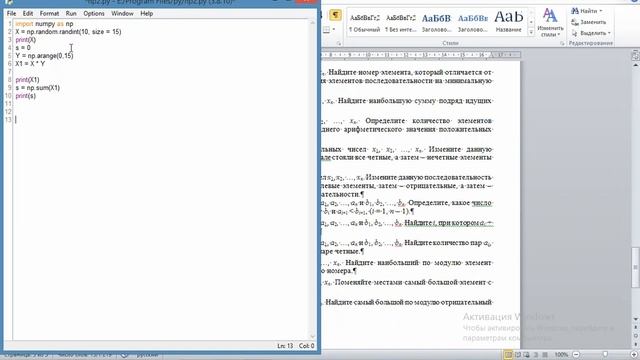The image size is (640, 360).
Task: Click the Word zoom slider handle
Action: tap(605, 355)
